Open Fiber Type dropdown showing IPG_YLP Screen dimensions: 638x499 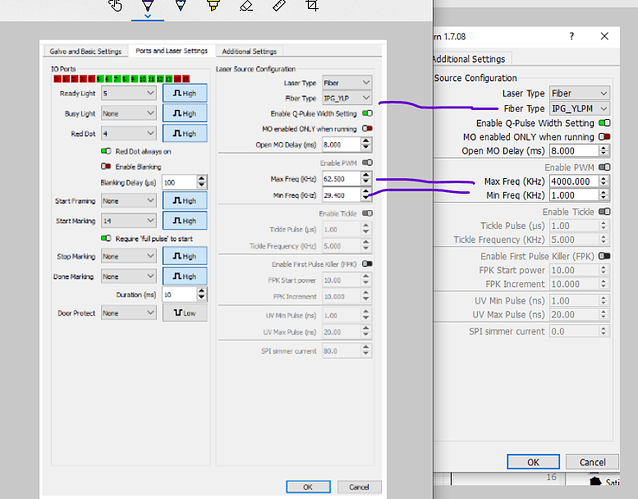click(x=347, y=98)
